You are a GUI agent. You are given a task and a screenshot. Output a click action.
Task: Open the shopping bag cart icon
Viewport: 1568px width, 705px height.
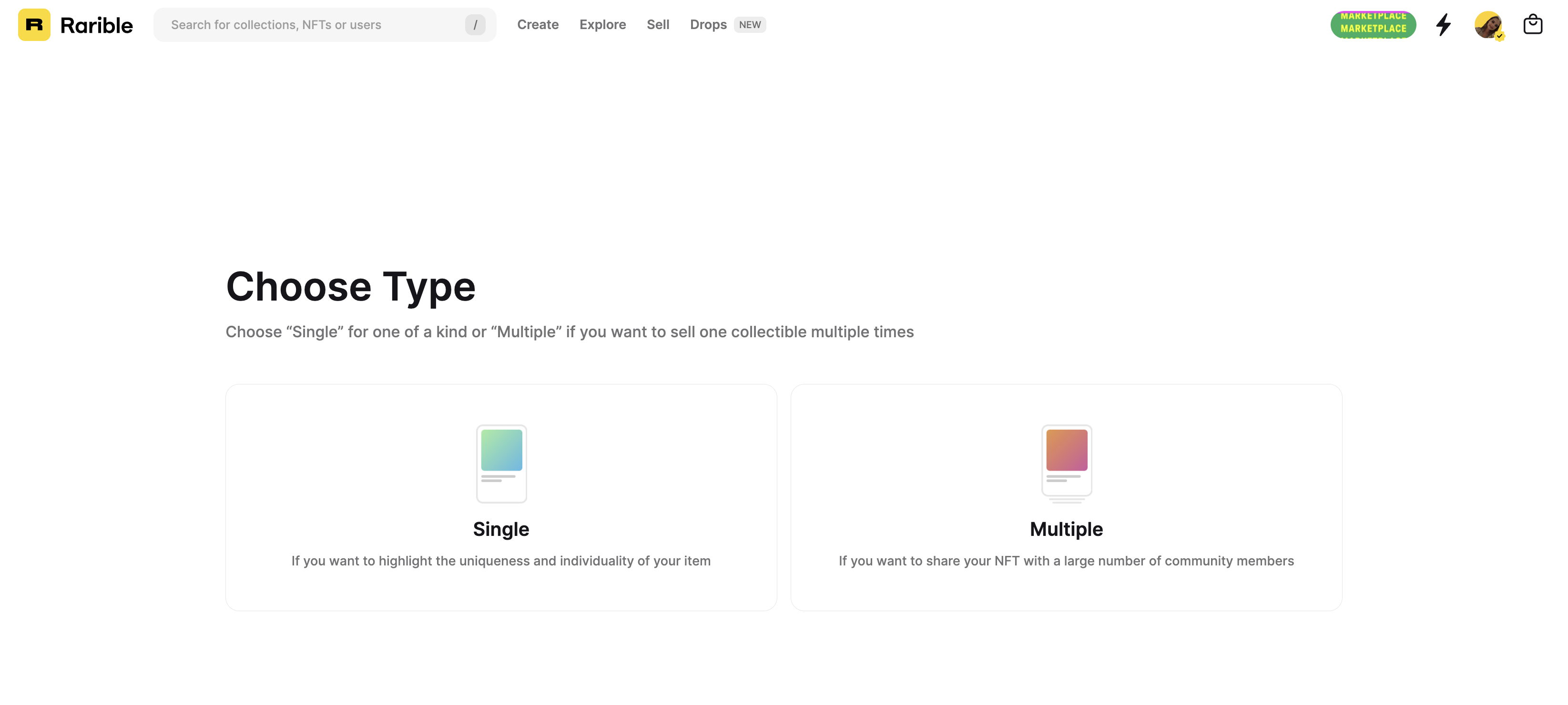(1533, 24)
